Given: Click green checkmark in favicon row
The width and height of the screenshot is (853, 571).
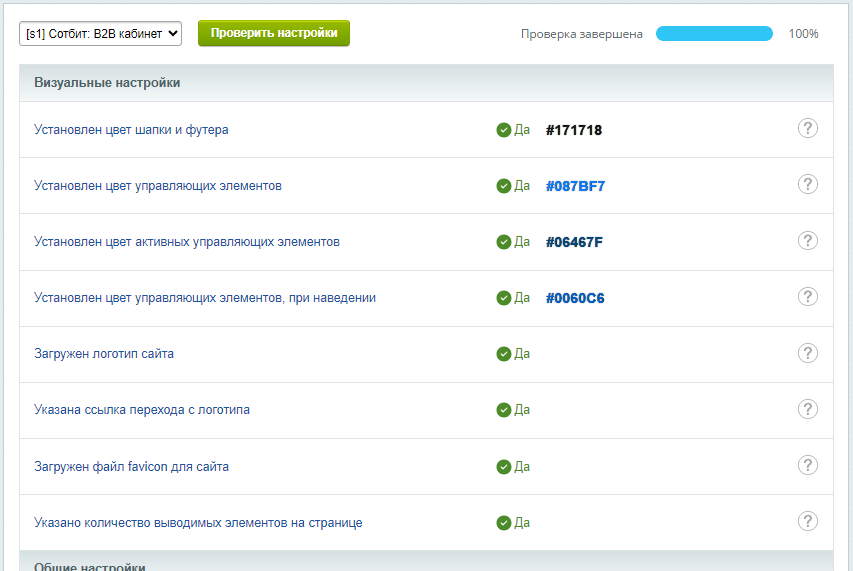Looking at the screenshot, I should [504, 467].
